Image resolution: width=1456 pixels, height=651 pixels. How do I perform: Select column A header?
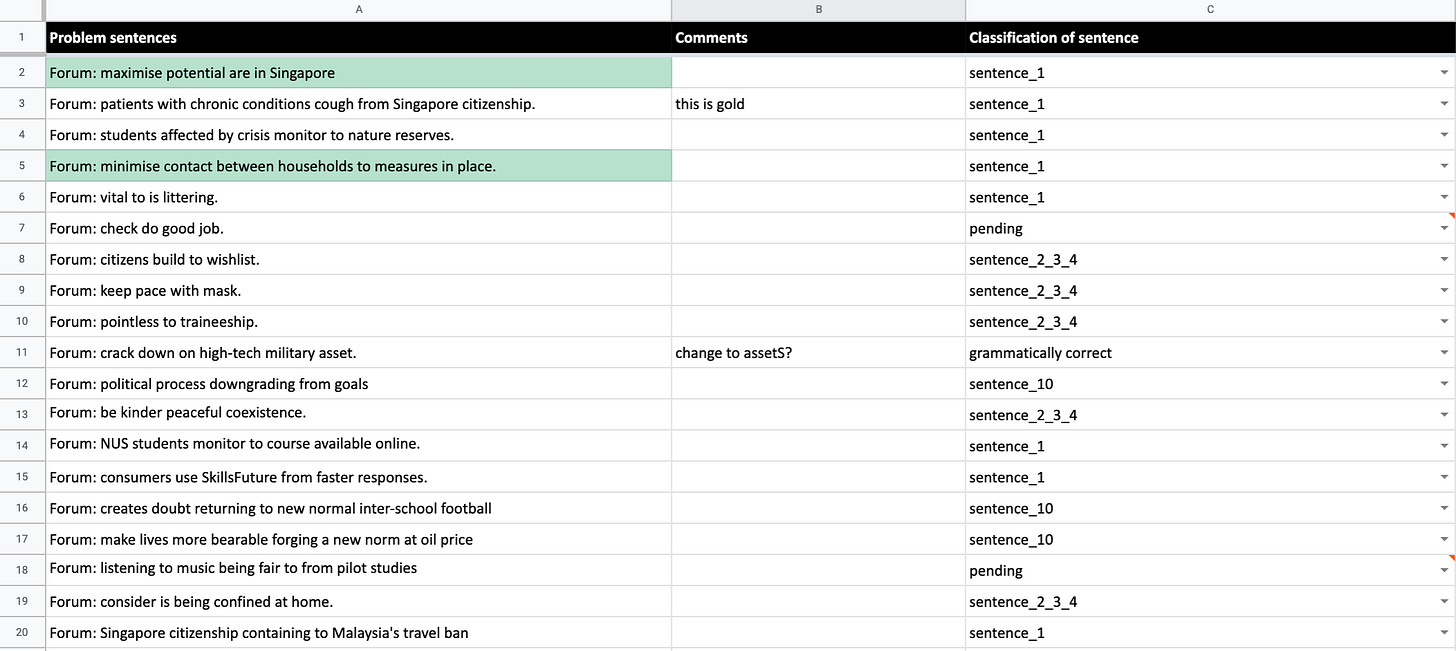point(358,10)
